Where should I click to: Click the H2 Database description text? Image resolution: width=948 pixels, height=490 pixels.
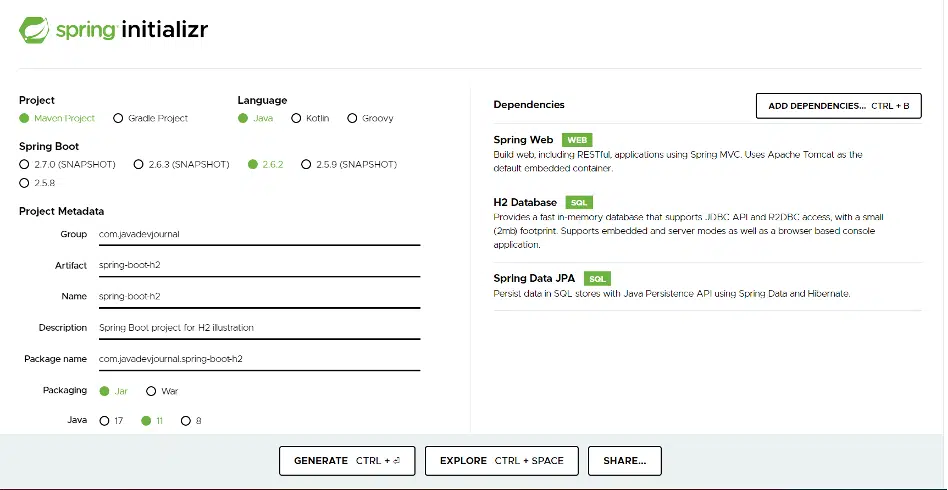tap(689, 230)
